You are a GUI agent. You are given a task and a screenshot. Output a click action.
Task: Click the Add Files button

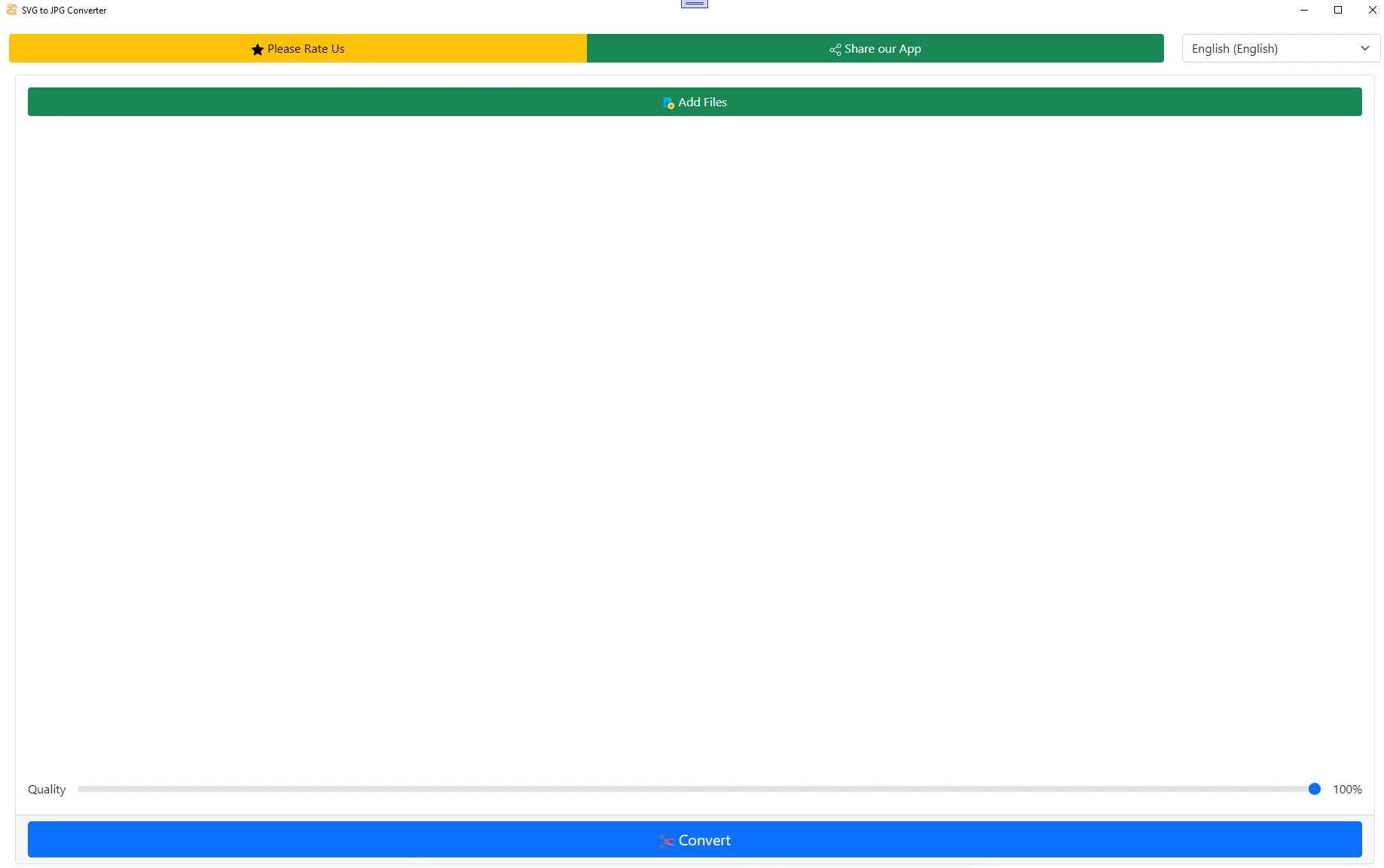click(x=695, y=102)
